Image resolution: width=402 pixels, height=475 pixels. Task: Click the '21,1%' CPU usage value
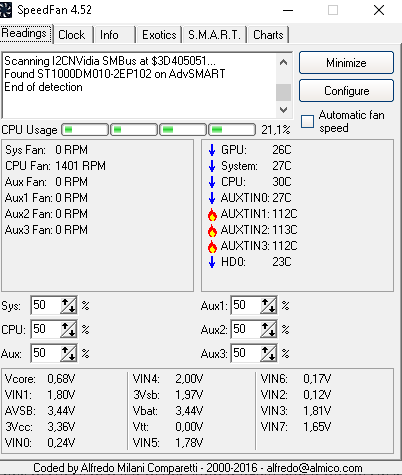(276, 130)
